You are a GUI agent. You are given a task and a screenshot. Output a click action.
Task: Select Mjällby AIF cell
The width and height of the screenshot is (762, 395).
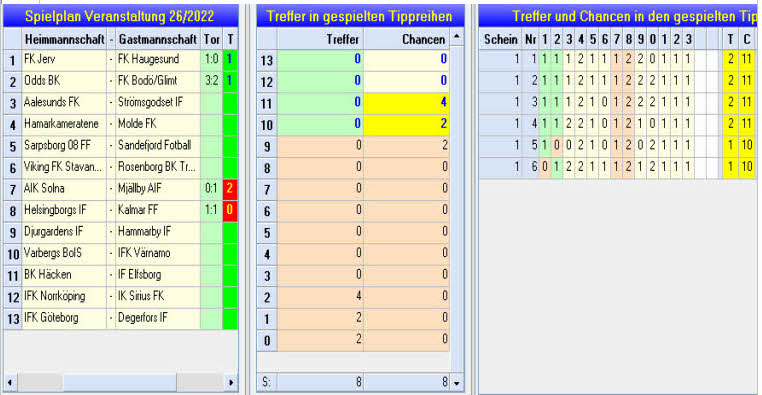(x=158, y=189)
